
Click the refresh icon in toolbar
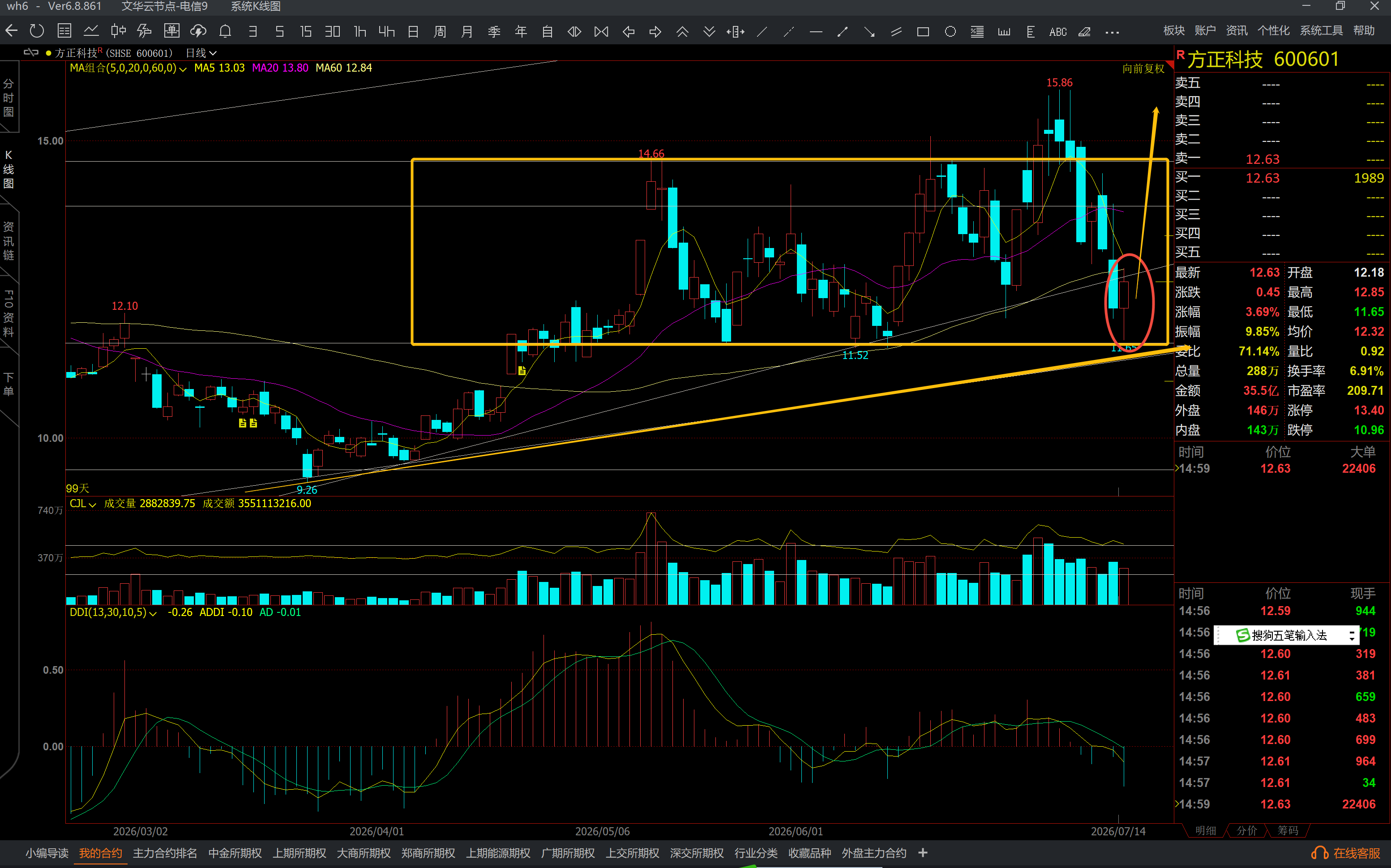click(37, 31)
